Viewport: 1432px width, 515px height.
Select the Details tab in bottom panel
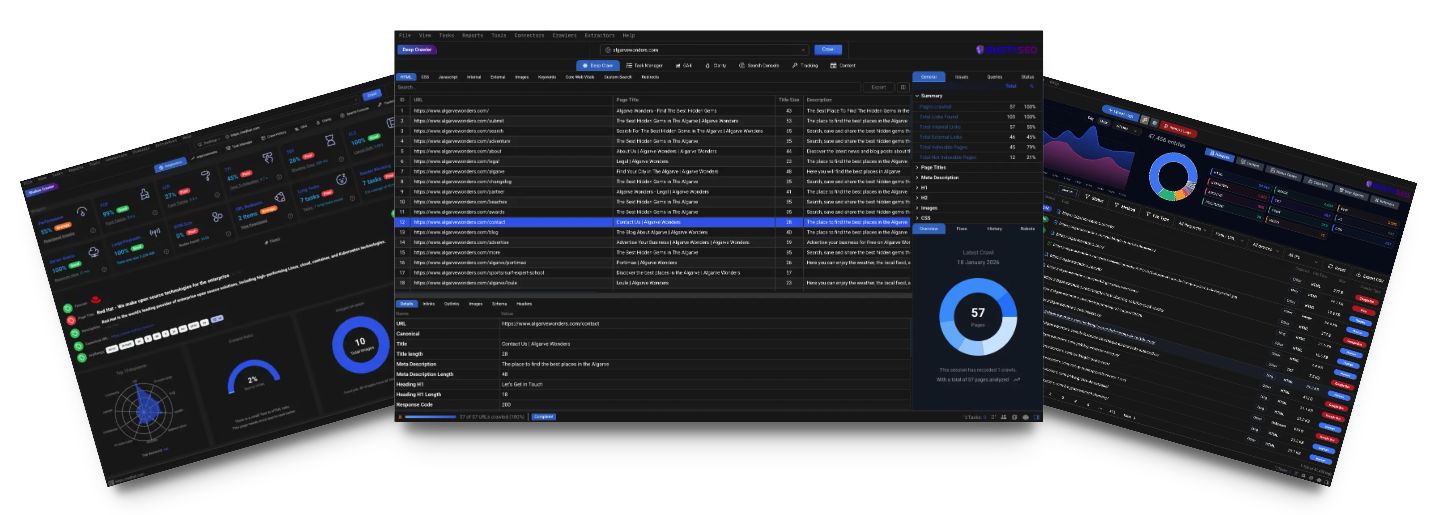point(407,303)
